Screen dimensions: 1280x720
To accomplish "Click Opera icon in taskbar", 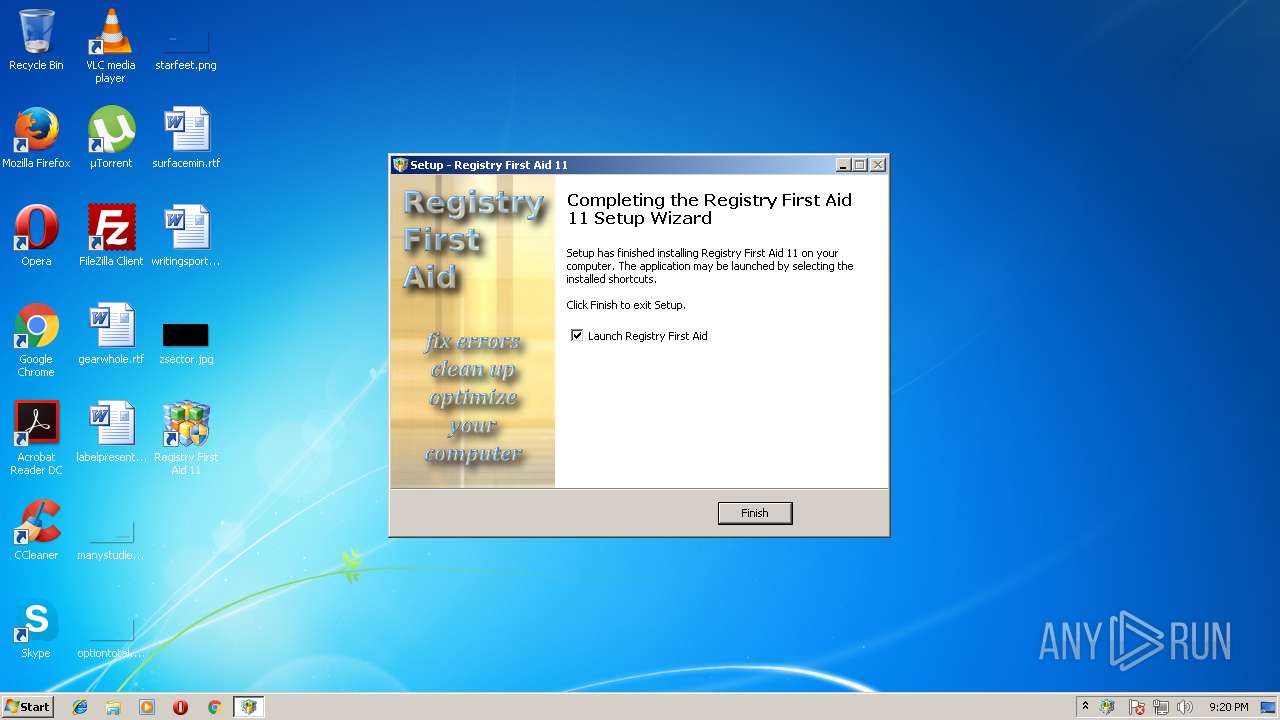I will [x=181, y=707].
